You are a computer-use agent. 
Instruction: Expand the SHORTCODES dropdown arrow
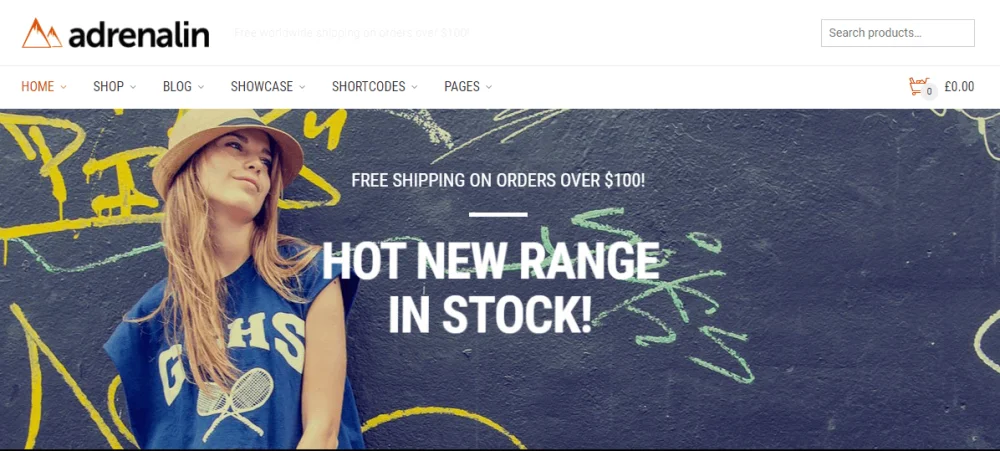(415, 87)
